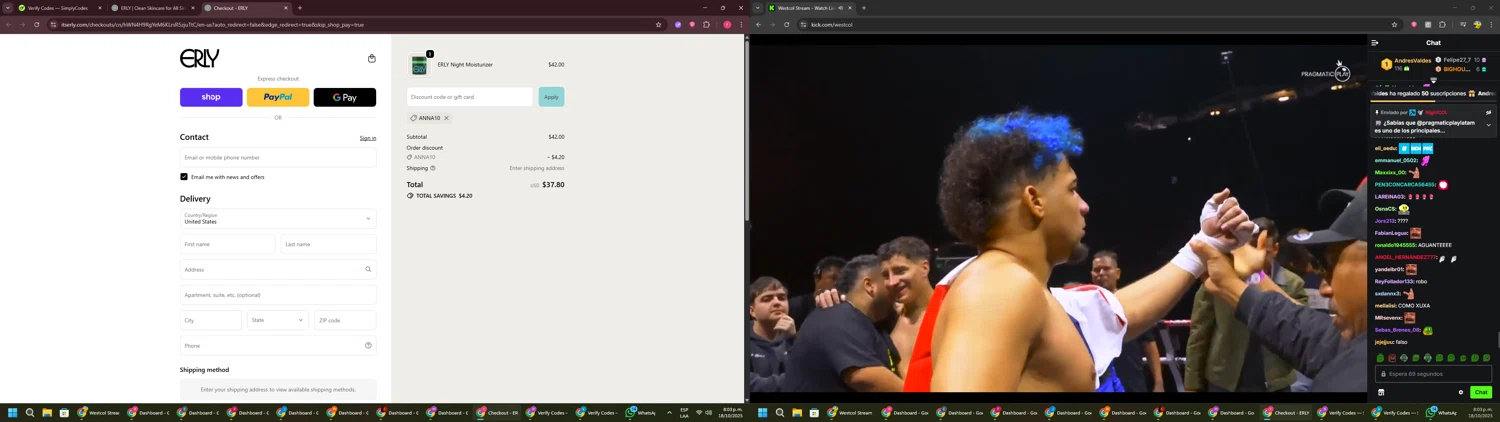Open extensions puzzle icon in Kick browser
This screenshot has height=422, width=1500.
point(1442,24)
